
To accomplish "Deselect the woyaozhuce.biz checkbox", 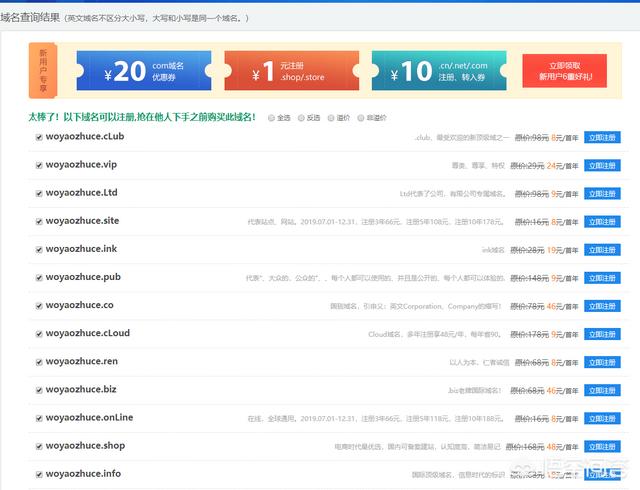I will pyautogui.click(x=38, y=391).
